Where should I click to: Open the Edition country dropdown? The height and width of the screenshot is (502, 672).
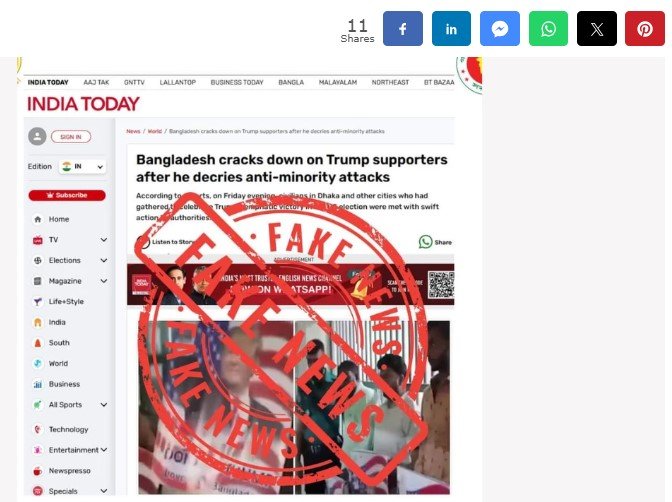click(83, 166)
